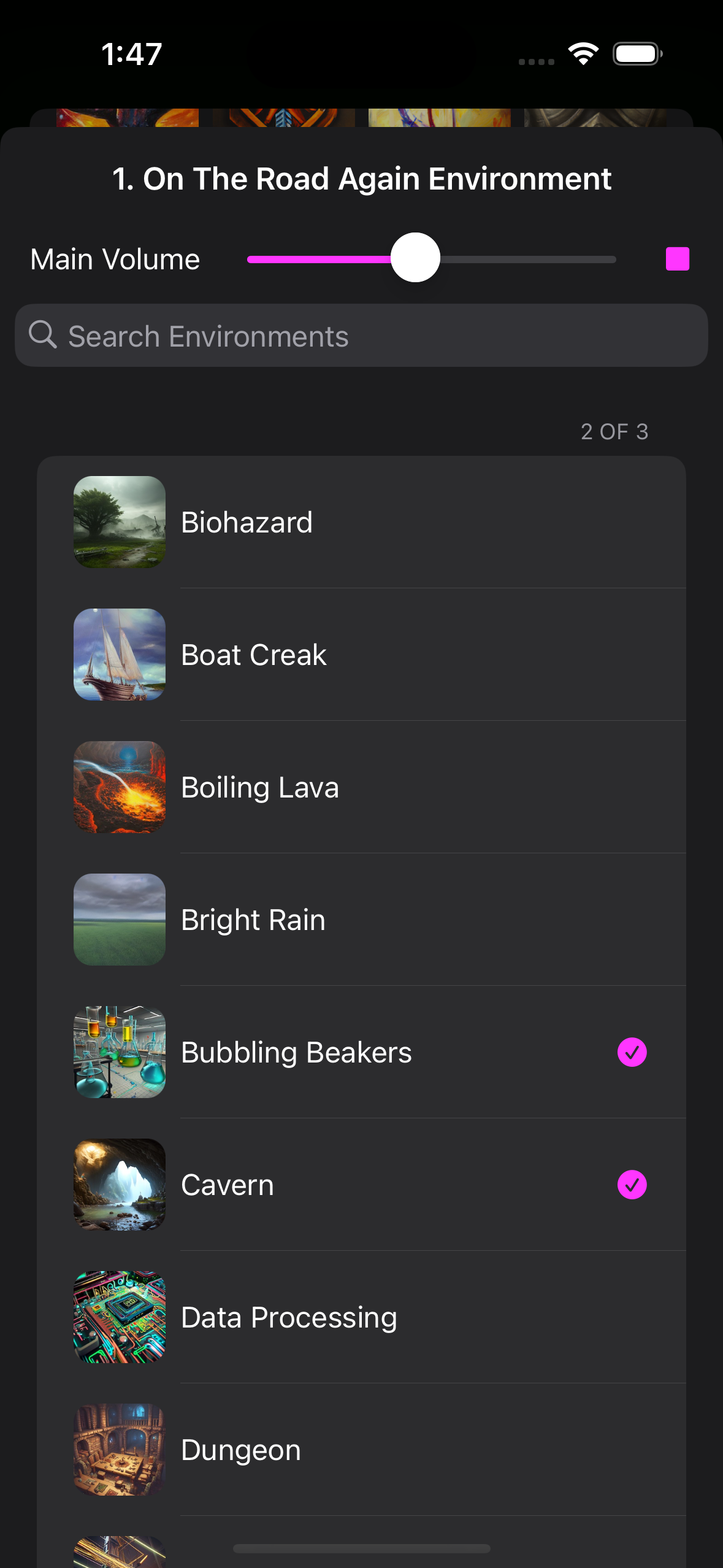This screenshot has height=1568, width=723.
Task: Tap the Data Processing circuit thumbnail
Action: pyautogui.click(x=120, y=1317)
